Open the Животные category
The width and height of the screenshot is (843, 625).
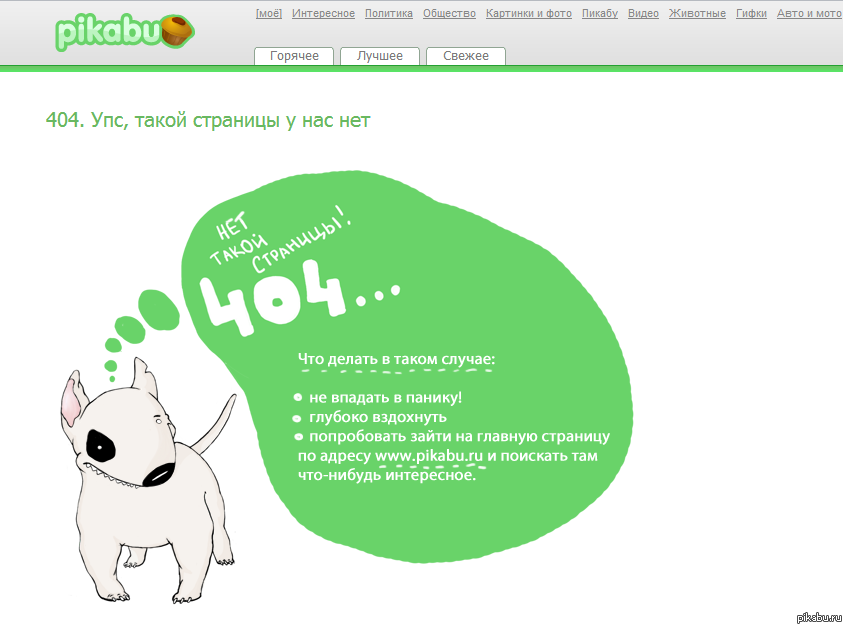tap(697, 14)
